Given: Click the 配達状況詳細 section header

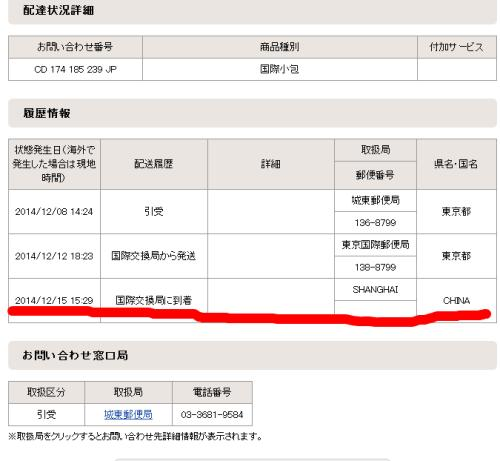Looking at the screenshot, I should pos(58,10).
